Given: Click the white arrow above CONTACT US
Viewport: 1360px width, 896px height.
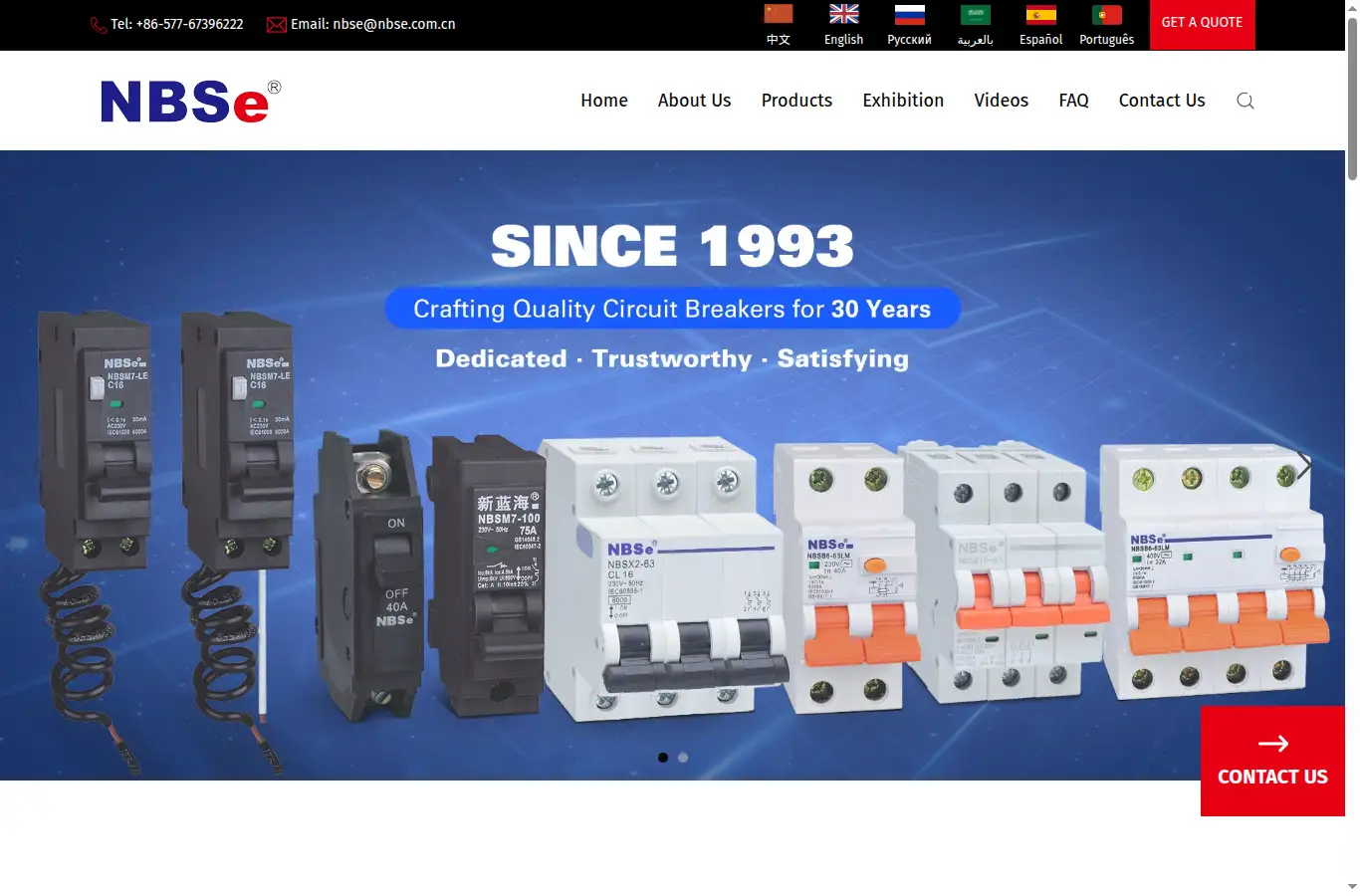Looking at the screenshot, I should [1272, 744].
